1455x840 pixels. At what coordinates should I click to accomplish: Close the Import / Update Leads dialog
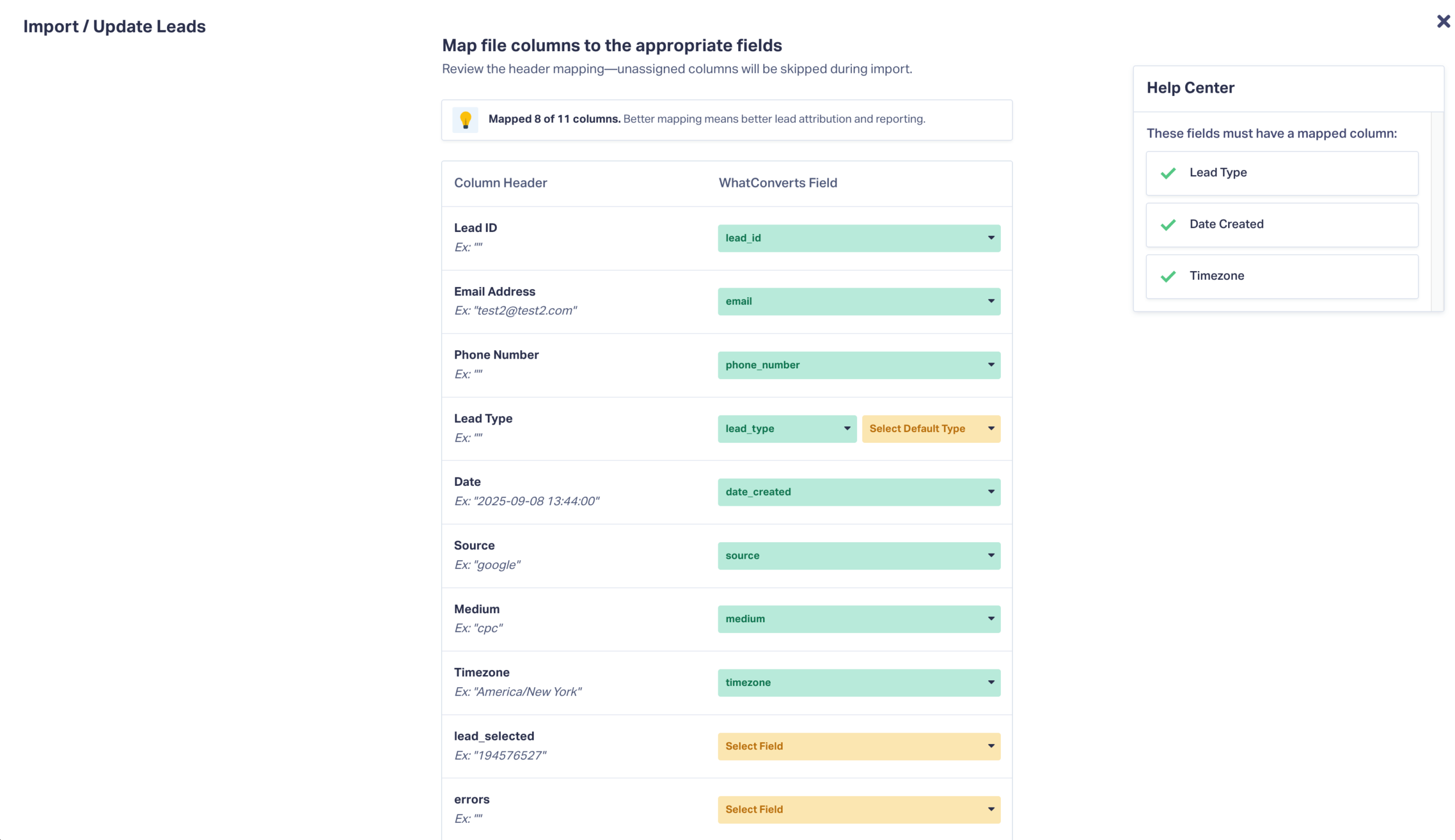(1443, 22)
